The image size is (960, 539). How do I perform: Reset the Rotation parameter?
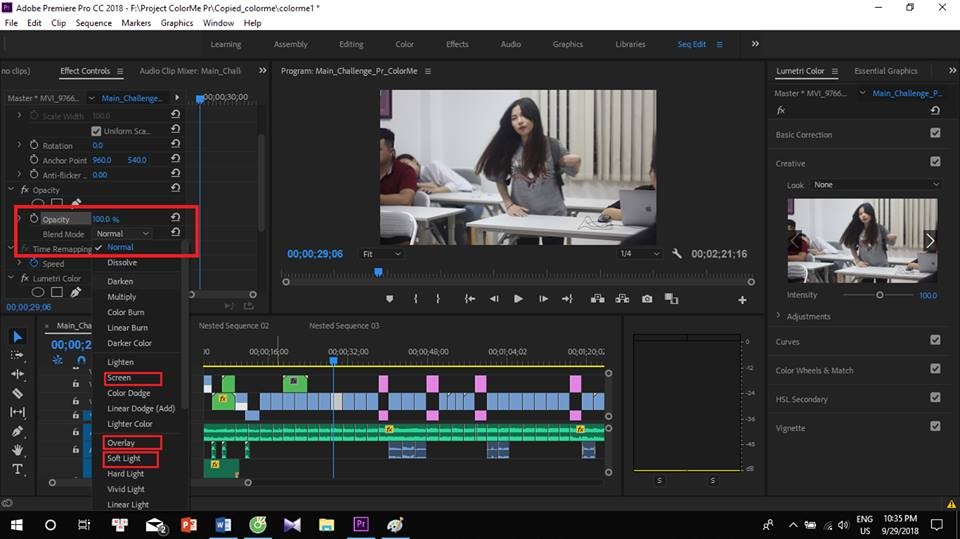176,144
